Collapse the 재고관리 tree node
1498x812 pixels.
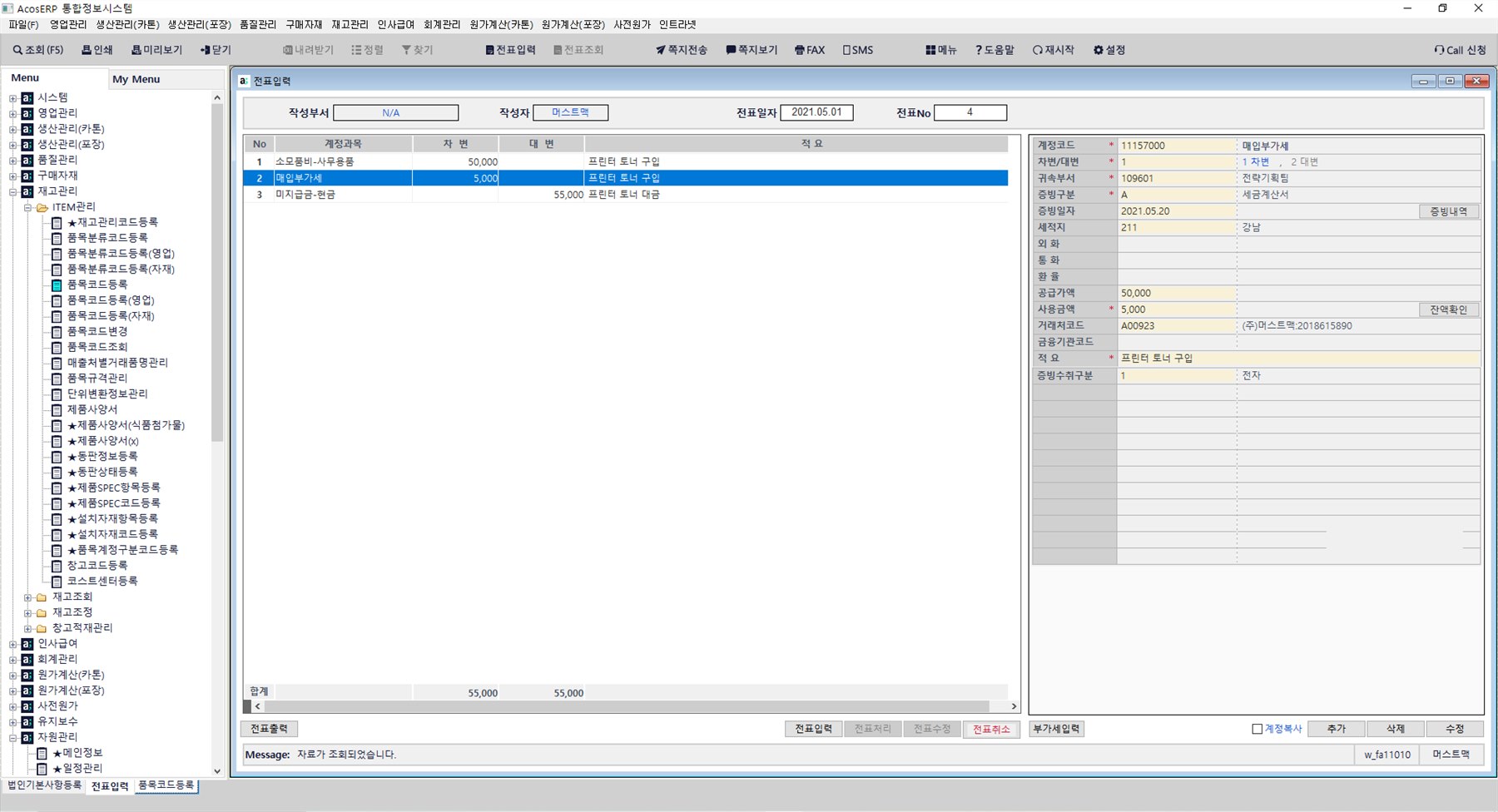click(13, 191)
